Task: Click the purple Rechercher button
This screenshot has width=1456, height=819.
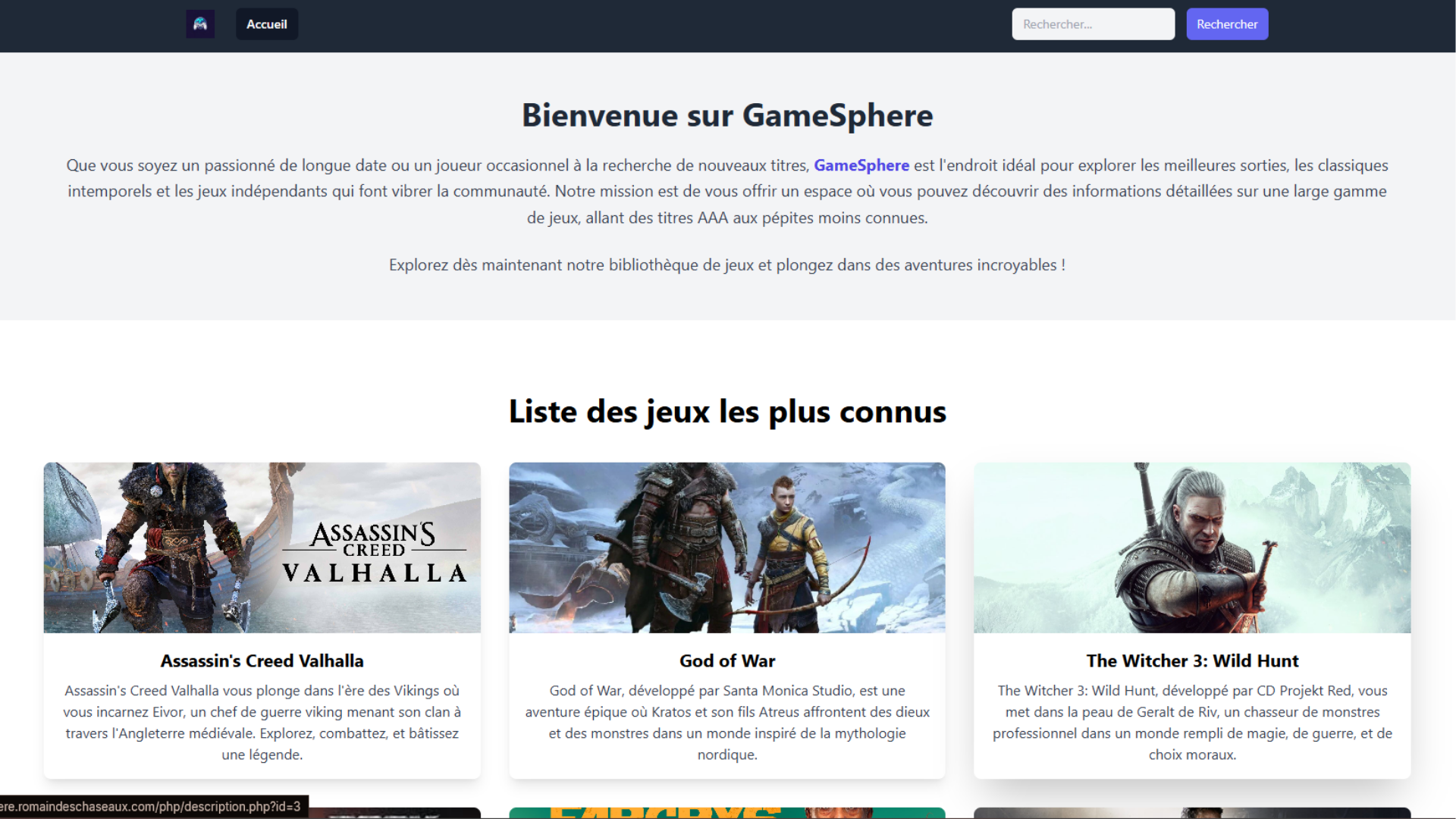Action: click(1227, 24)
